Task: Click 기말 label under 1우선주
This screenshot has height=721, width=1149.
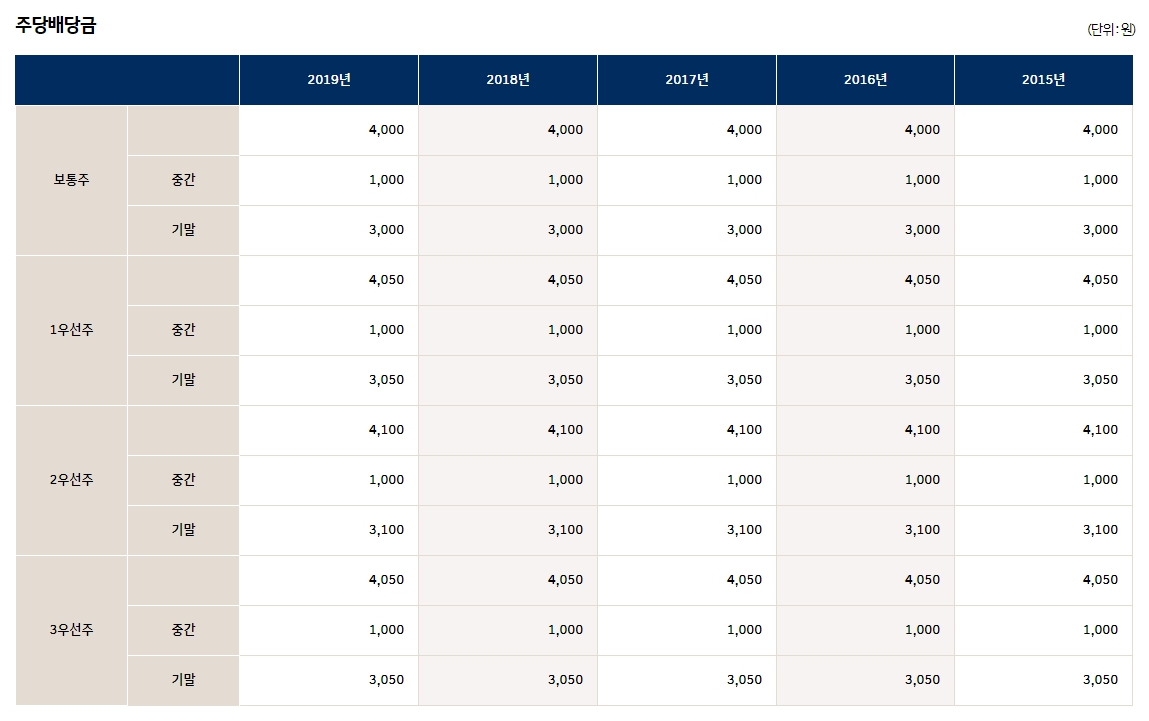Action: click(183, 380)
